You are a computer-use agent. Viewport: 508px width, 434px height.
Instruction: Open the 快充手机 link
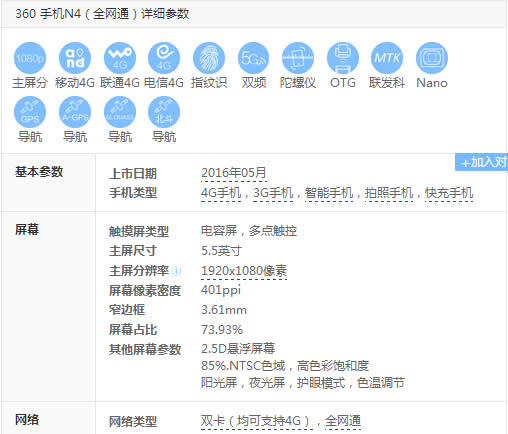(449, 193)
